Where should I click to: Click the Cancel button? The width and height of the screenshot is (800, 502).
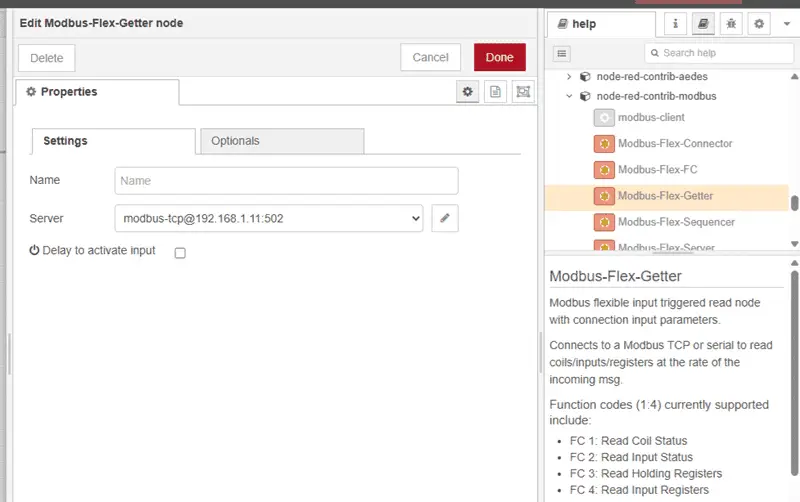tap(430, 57)
